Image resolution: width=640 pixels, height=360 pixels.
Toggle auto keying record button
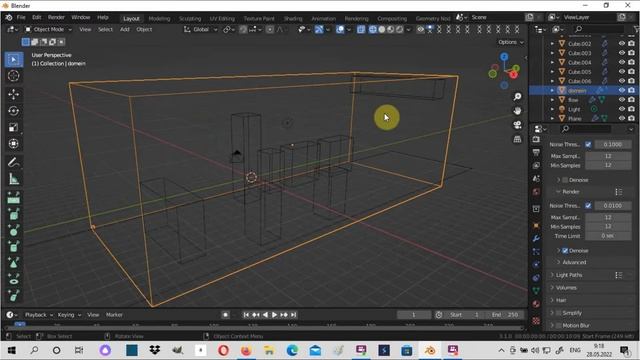tap(225, 315)
